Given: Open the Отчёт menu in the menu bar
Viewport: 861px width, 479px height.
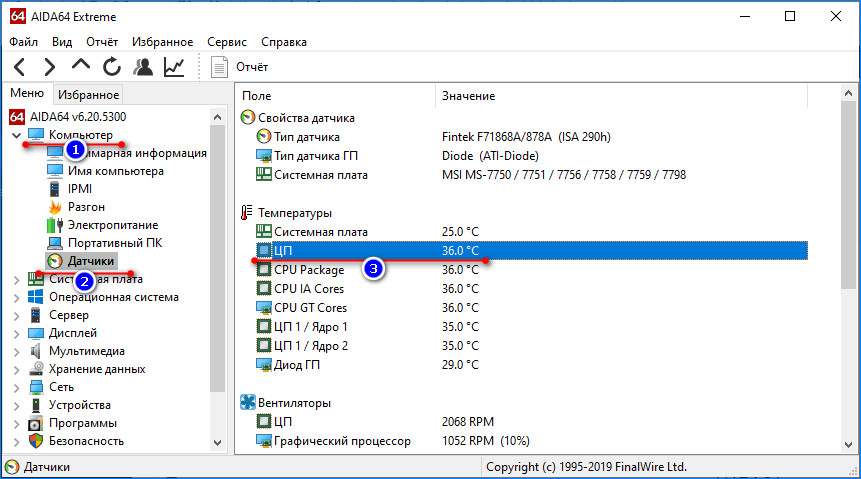Looking at the screenshot, I should click(102, 42).
